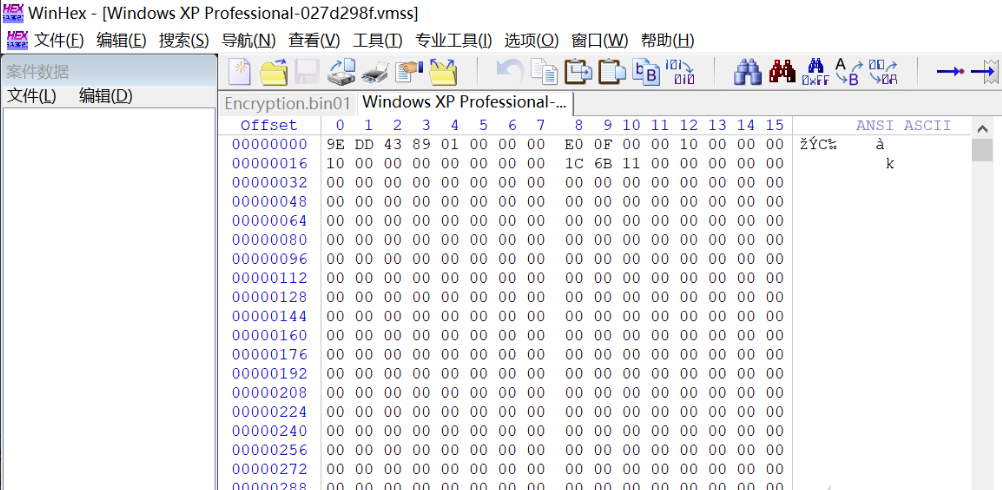
Task: Select hex byte DD in first row
Action: [364, 144]
